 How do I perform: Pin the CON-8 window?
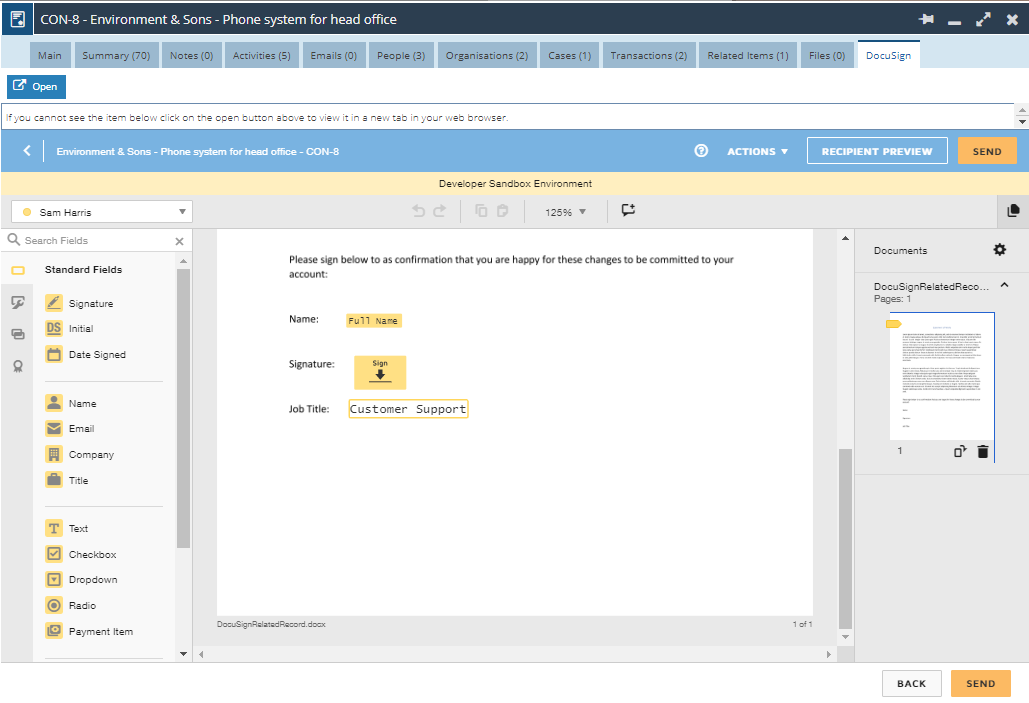pyautogui.click(x=927, y=19)
